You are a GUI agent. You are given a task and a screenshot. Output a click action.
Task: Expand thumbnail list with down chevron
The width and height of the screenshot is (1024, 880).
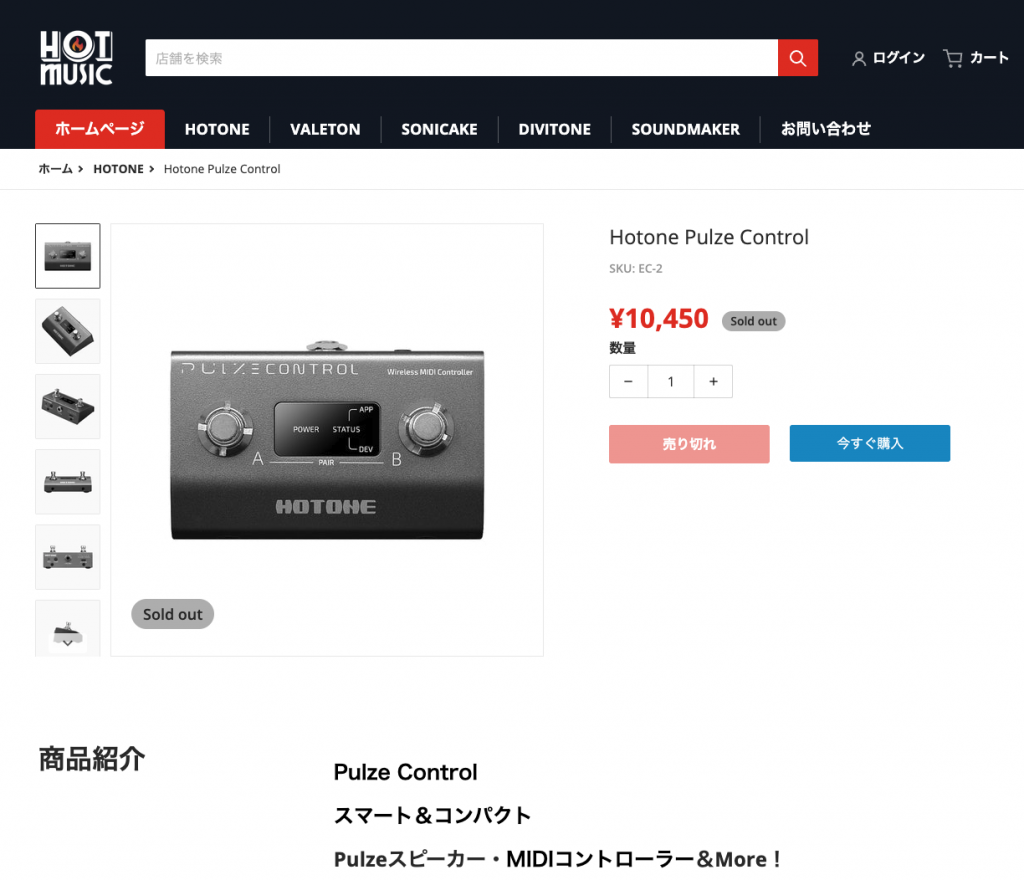point(68,643)
